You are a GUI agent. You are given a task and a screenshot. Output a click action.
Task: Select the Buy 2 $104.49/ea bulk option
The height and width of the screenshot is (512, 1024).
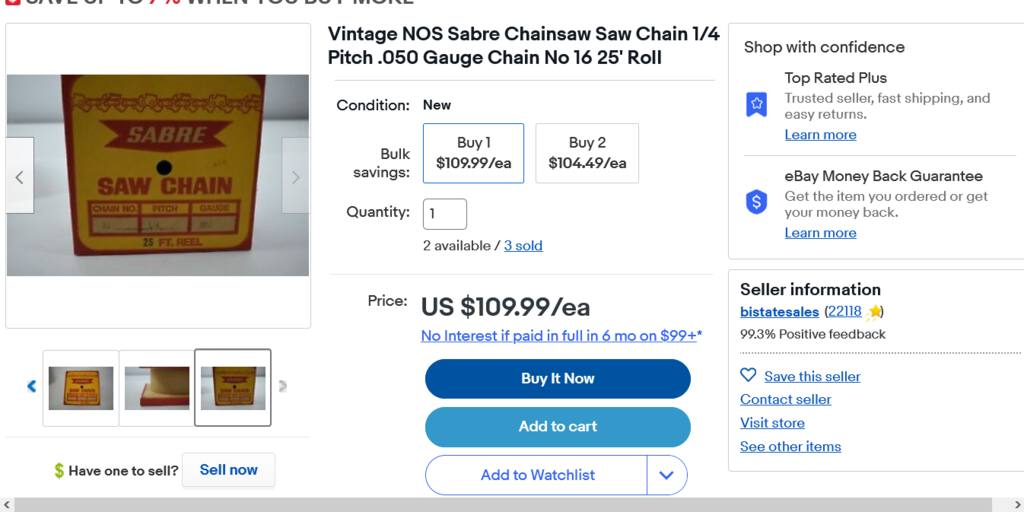click(x=587, y=153)
